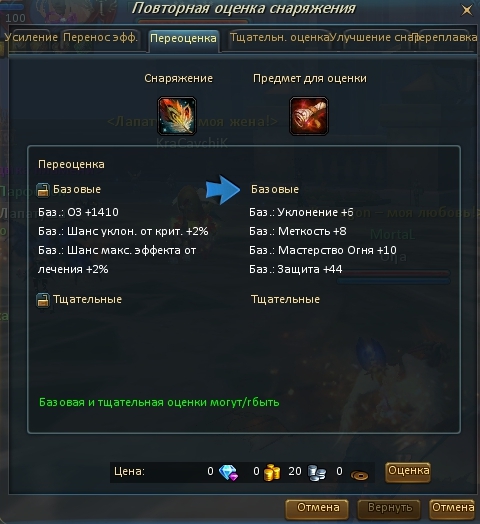Click the Вернуть button
The height and width of the screenshot is (524, 480).
389,509
